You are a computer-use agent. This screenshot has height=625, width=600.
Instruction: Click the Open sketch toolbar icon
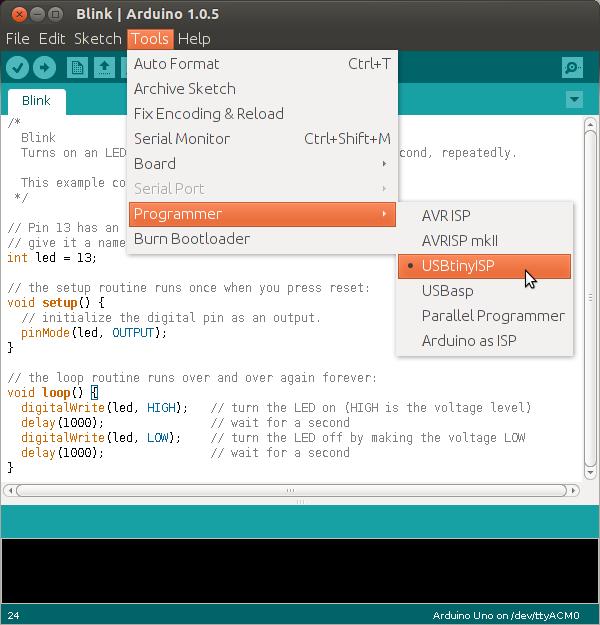104,67
